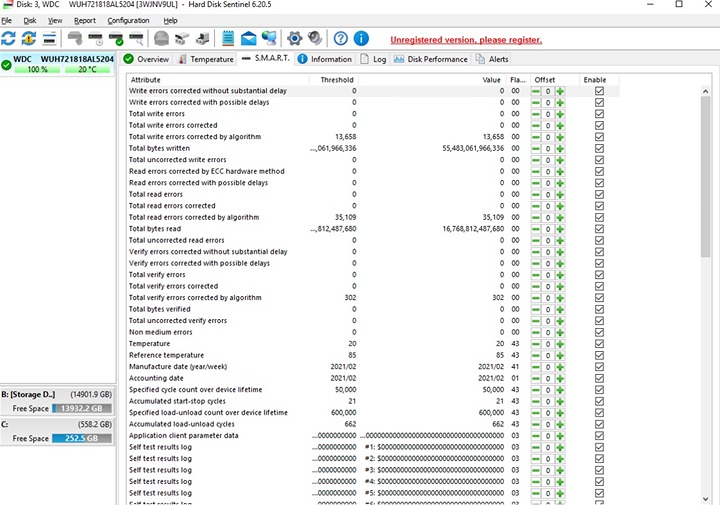Click the disk with clock toolbar icon
This screenshot has width=720, height=505.
96,39
